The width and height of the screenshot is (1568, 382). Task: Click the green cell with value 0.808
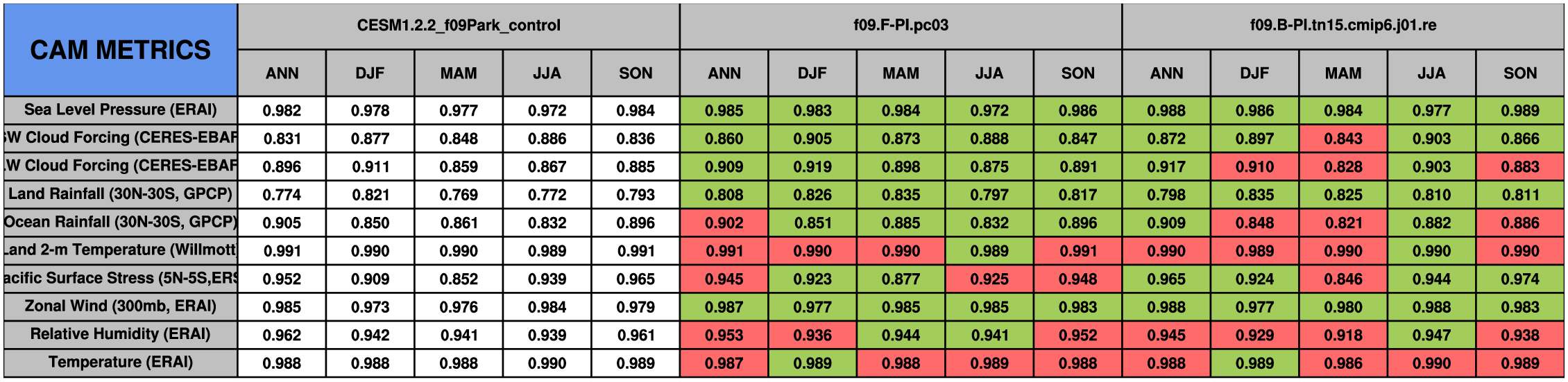click(724, 195)
